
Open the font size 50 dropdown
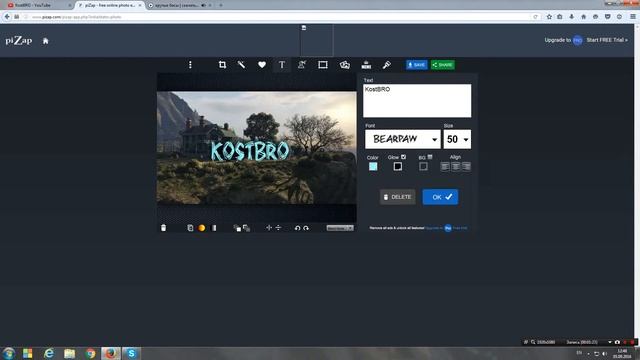click(457, 139)
